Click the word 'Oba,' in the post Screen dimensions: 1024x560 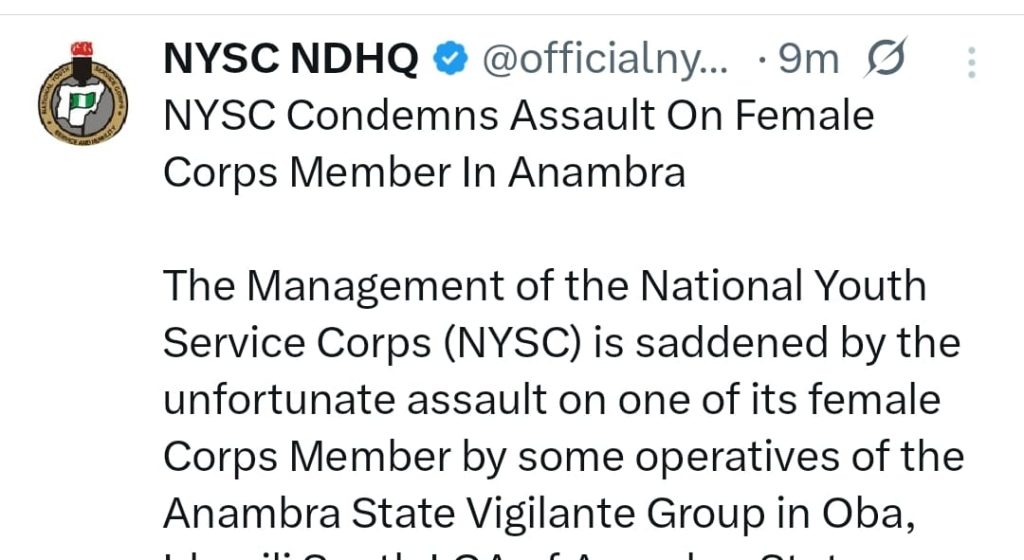pos(868,514)
